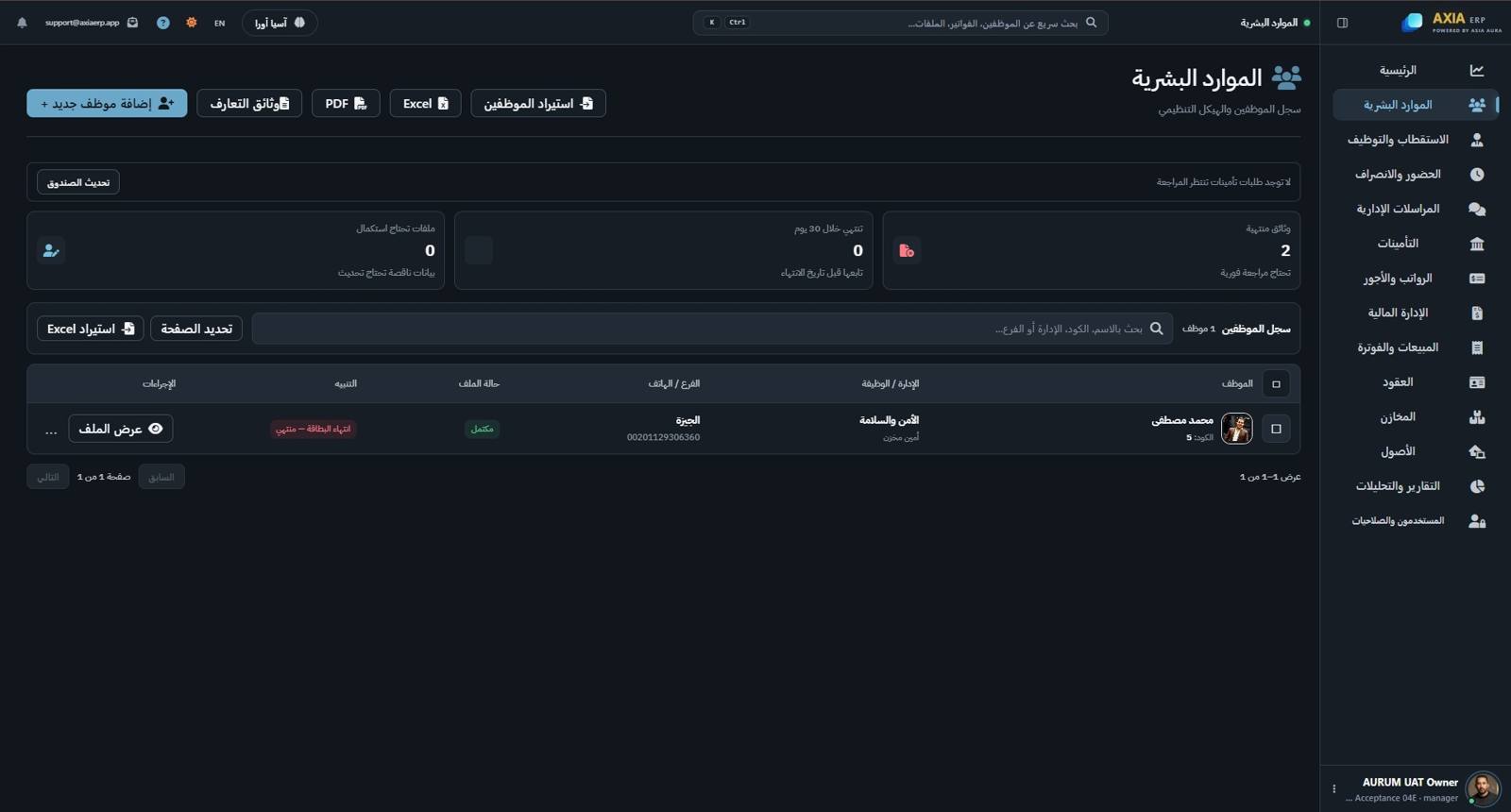Go to الرئيسية in the sidebar

coord(1414,71)
